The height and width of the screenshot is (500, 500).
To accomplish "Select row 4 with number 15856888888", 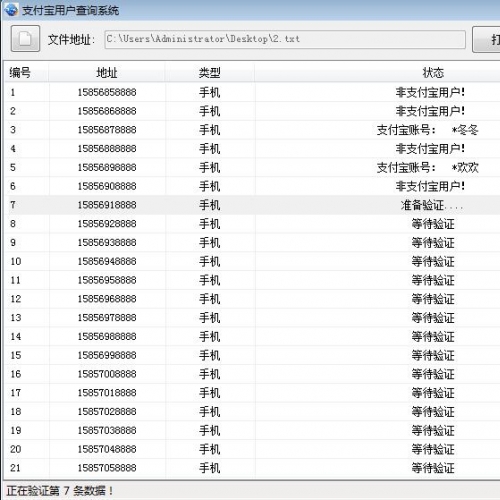I will (x=252, y=149).
